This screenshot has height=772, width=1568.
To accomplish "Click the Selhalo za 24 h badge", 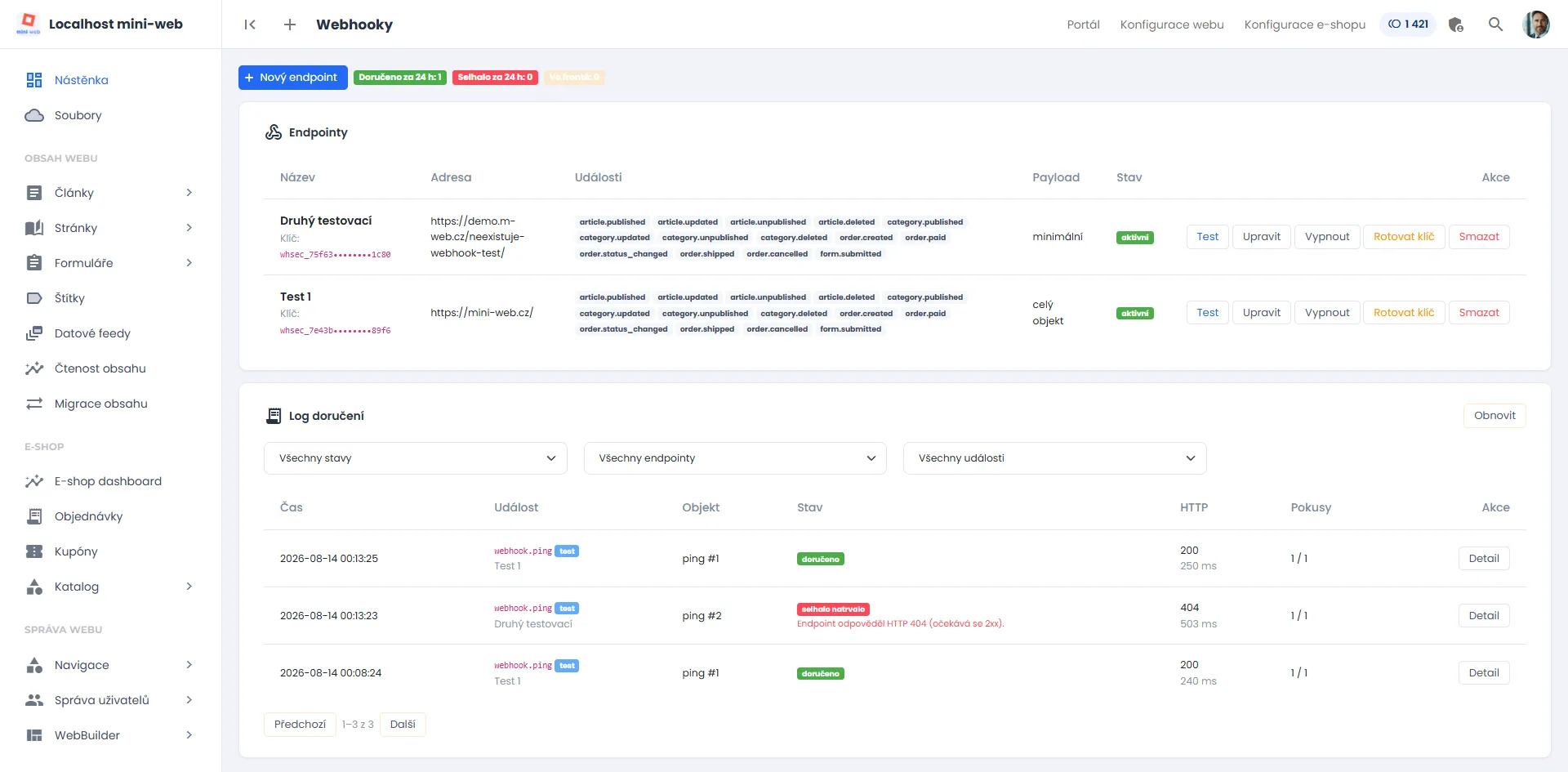I will (x=495, y=78).
